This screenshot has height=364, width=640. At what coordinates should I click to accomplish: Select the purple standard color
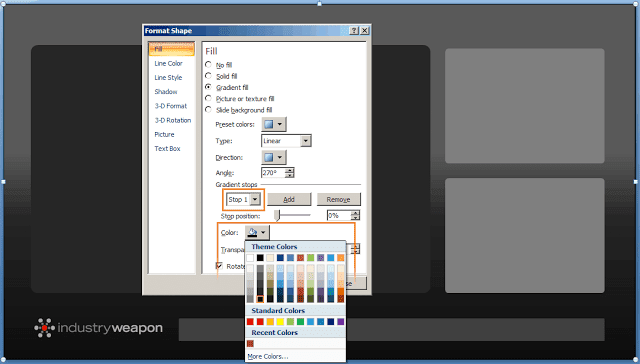coord(340,322)
